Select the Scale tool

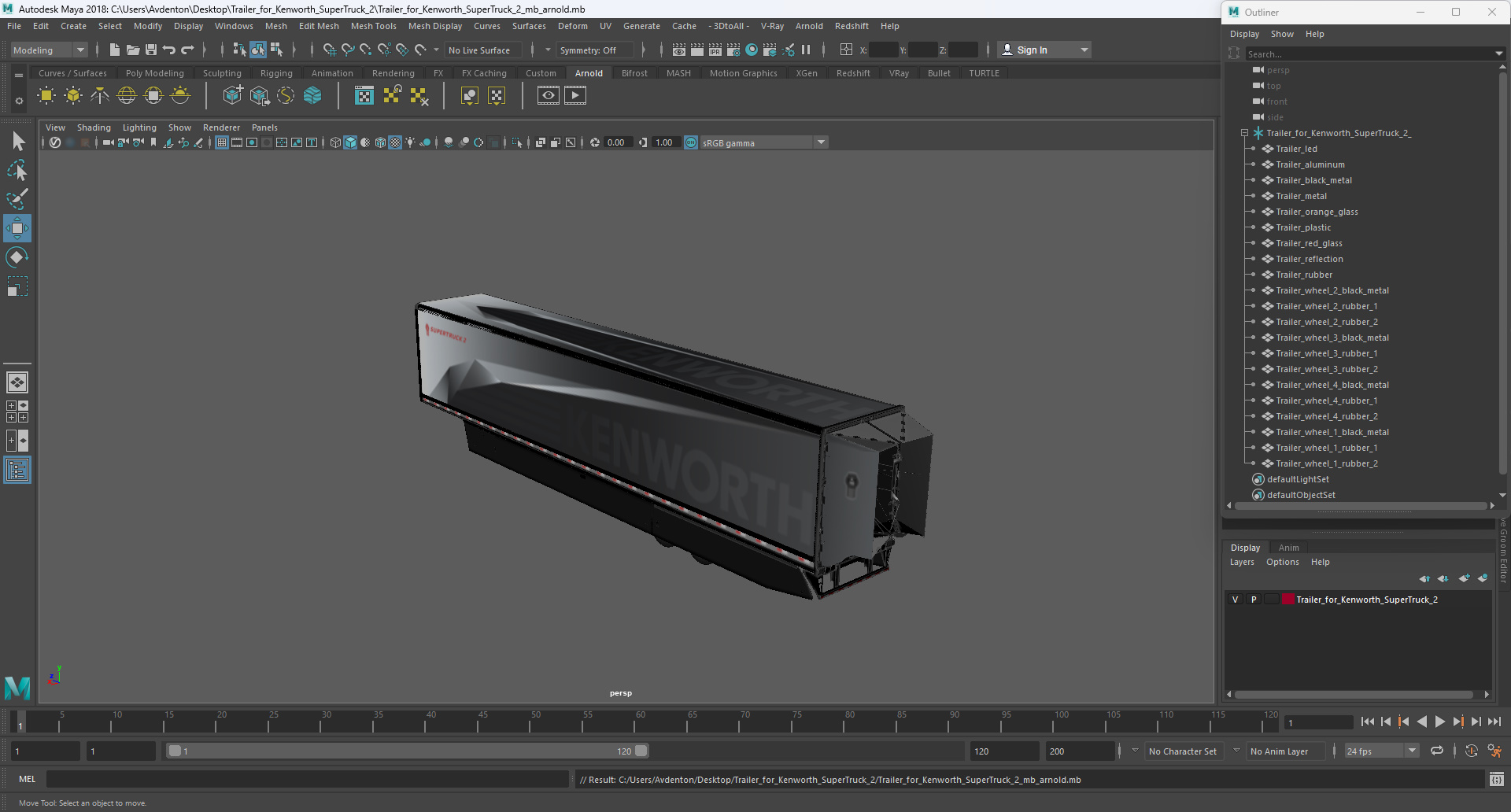pyautogui.click(x=17, y=286)
